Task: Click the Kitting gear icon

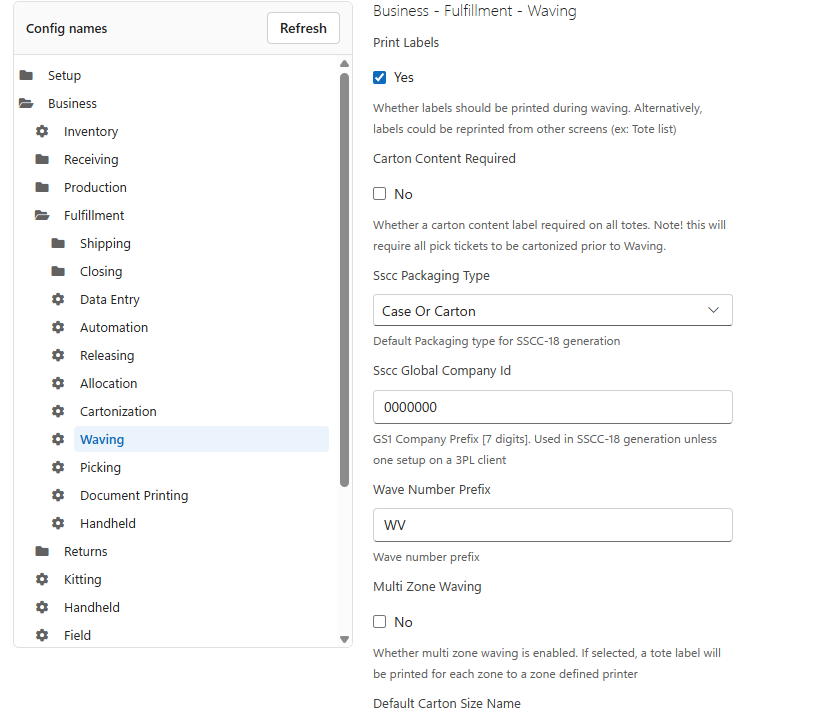Action: (x=42, y=580)
